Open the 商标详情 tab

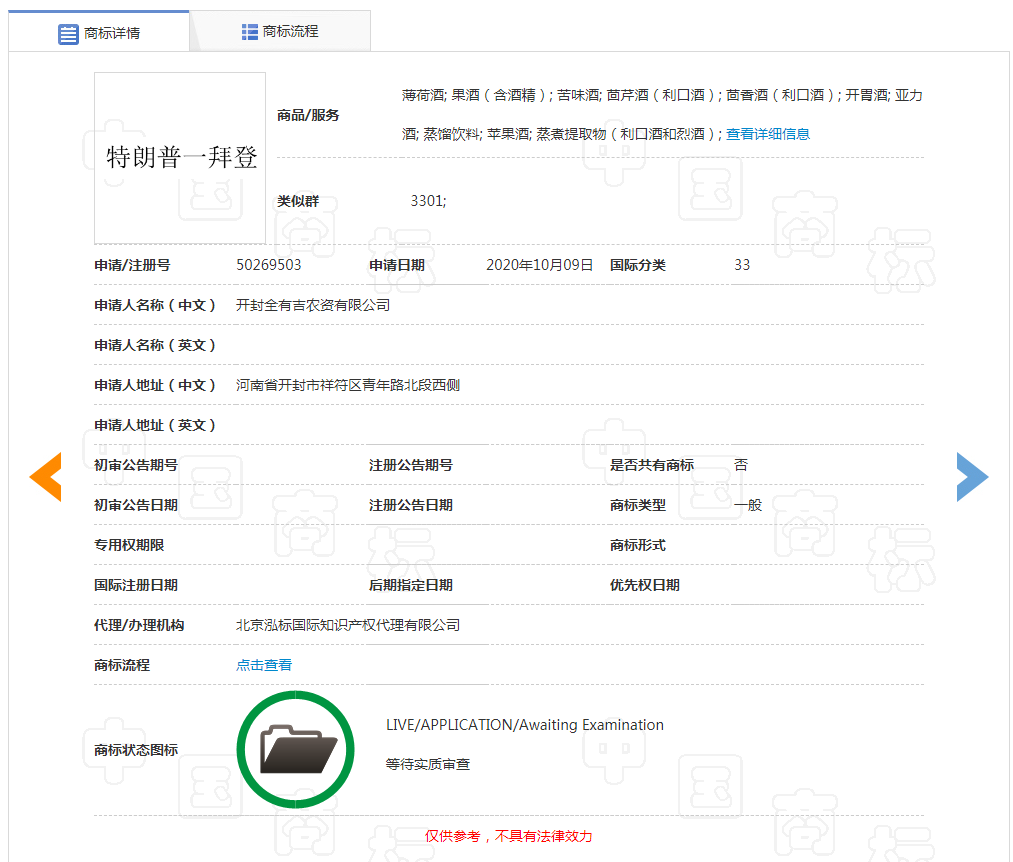point(99,31)
